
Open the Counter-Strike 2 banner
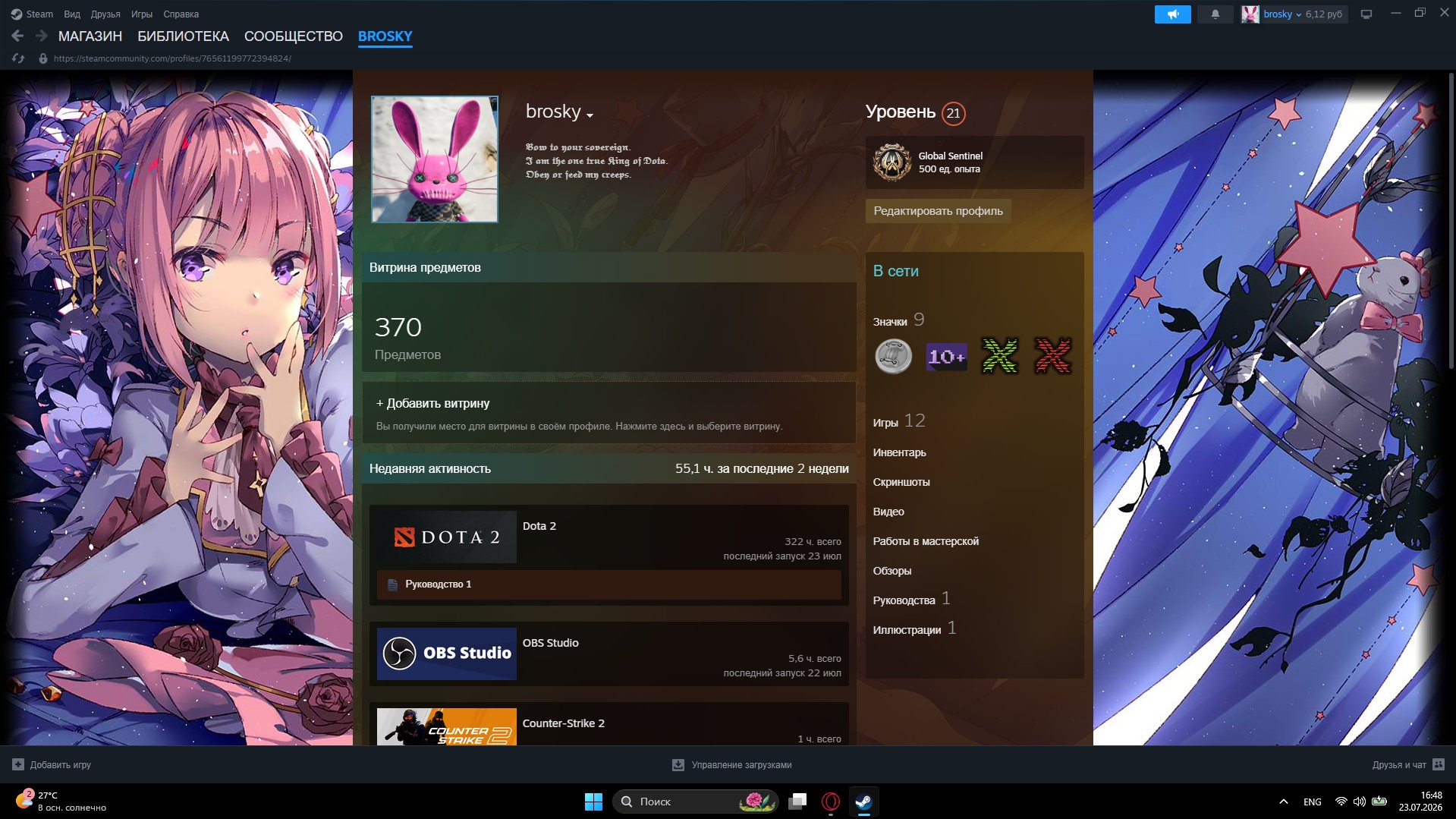tap(446, 726)
